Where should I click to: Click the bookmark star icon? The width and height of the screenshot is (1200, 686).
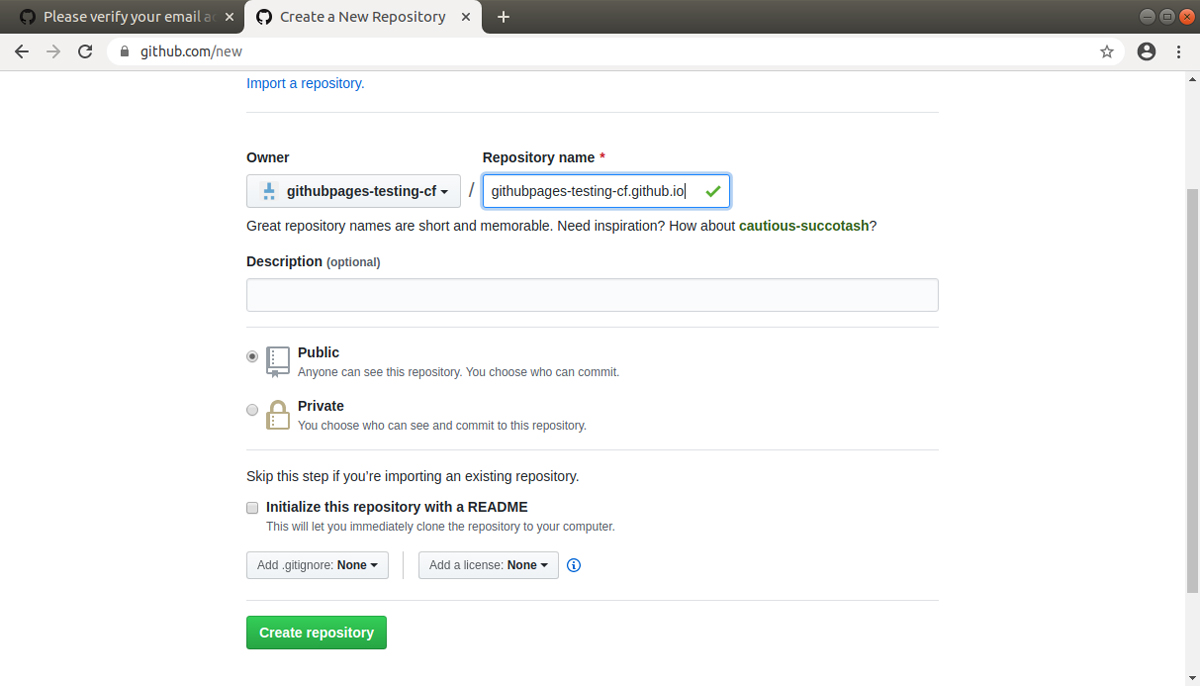click(1106, 50)
